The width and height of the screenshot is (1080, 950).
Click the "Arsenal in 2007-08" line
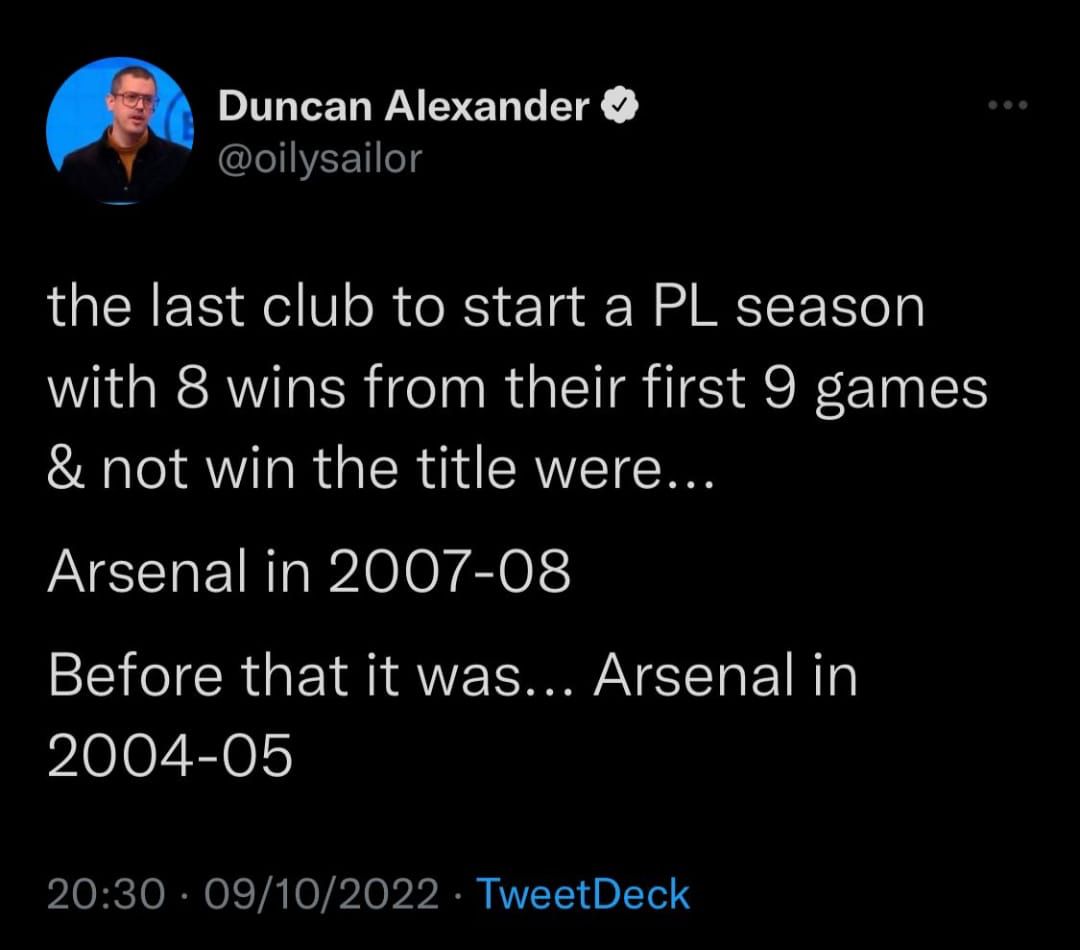pyautogui.click(x=309, y=572)
